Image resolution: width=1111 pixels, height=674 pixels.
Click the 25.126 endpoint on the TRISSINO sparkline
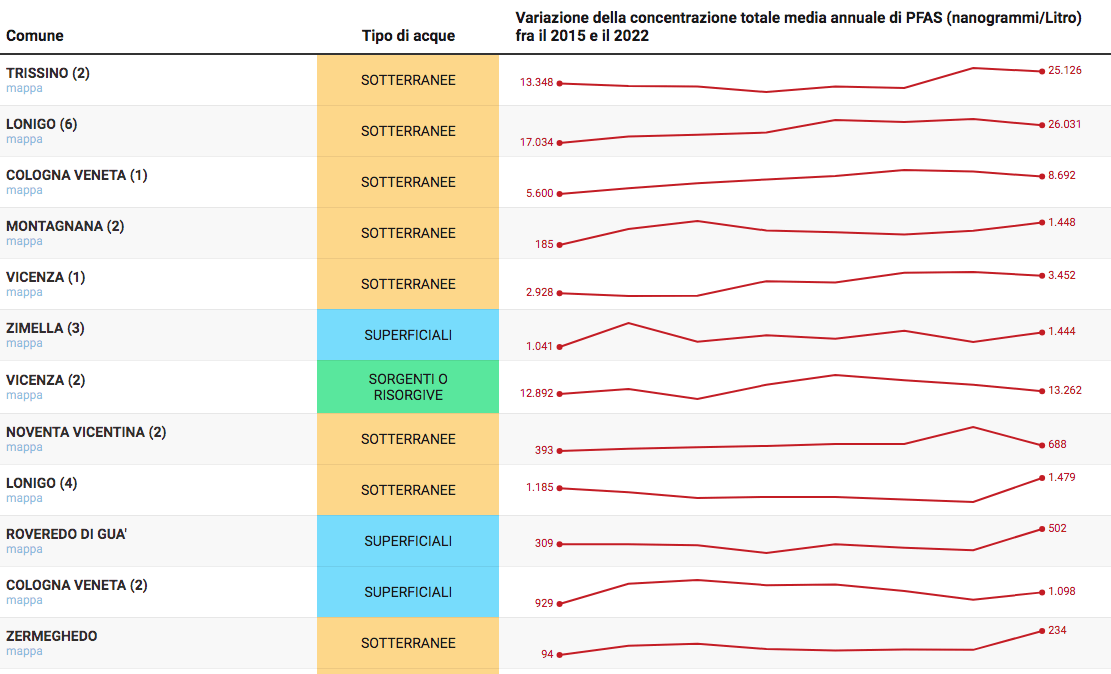tap(1041, 71)
